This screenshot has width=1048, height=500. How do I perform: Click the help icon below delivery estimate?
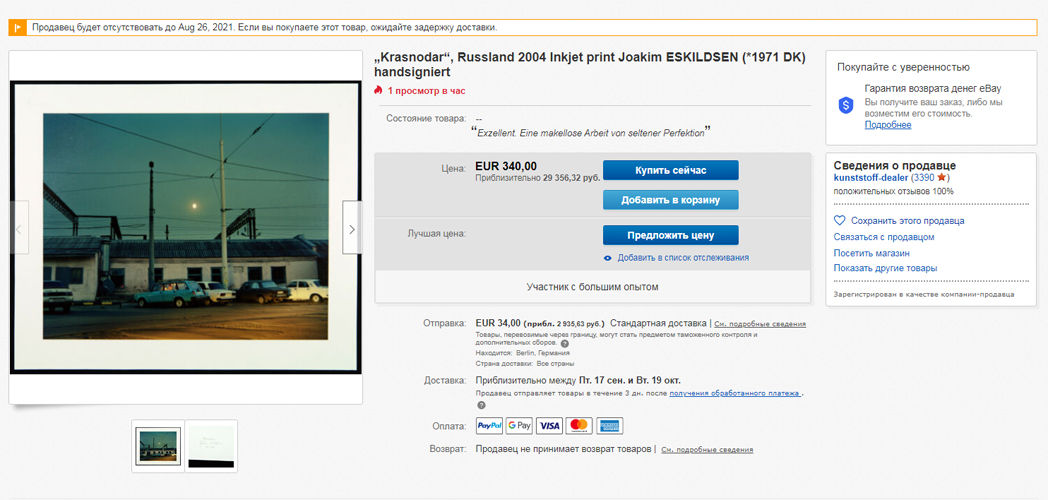[481, 405]
